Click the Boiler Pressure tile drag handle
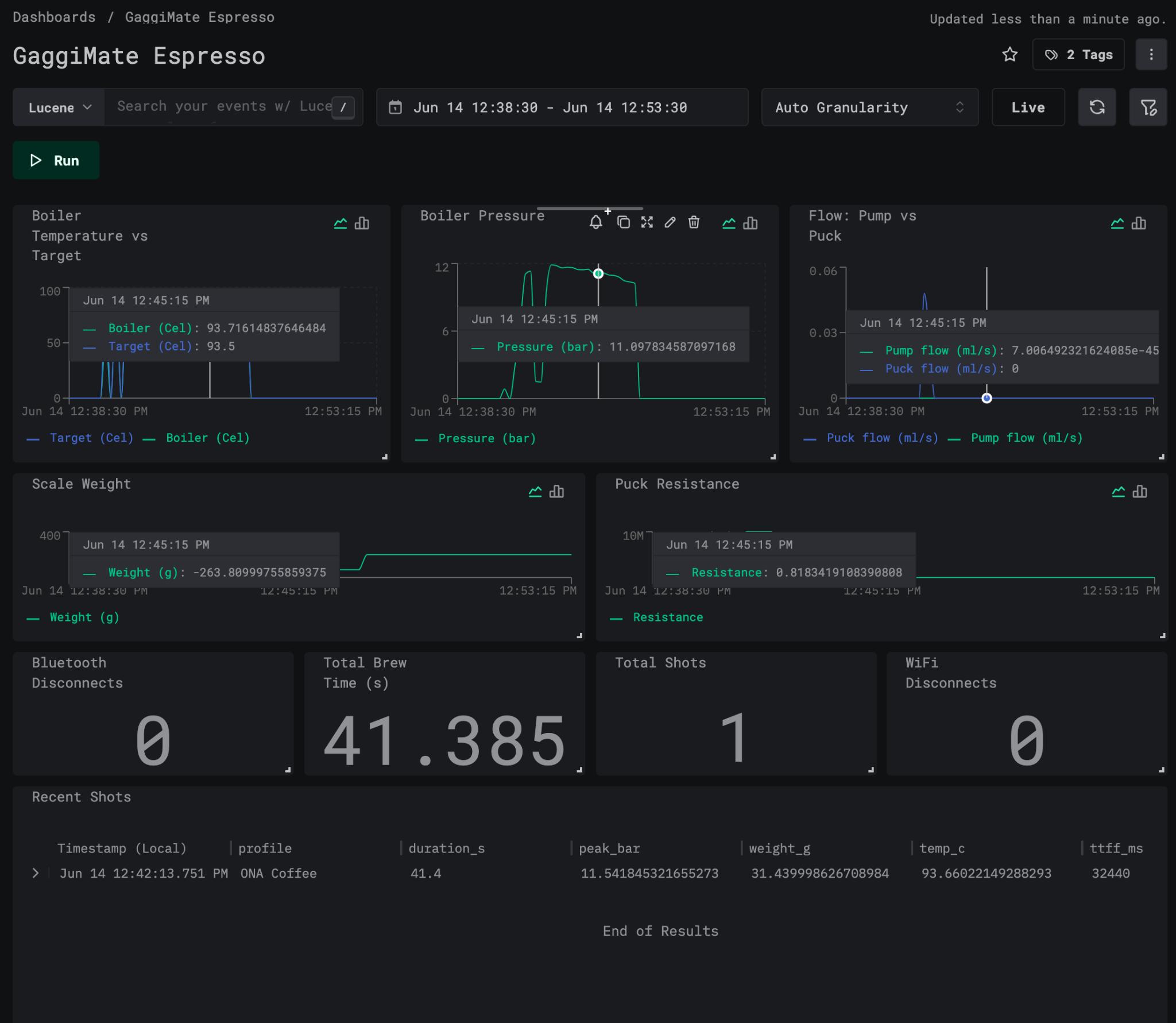 590,209
